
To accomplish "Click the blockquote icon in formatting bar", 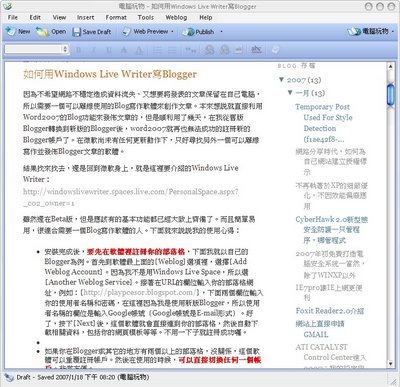I will (x=191, y=50).
